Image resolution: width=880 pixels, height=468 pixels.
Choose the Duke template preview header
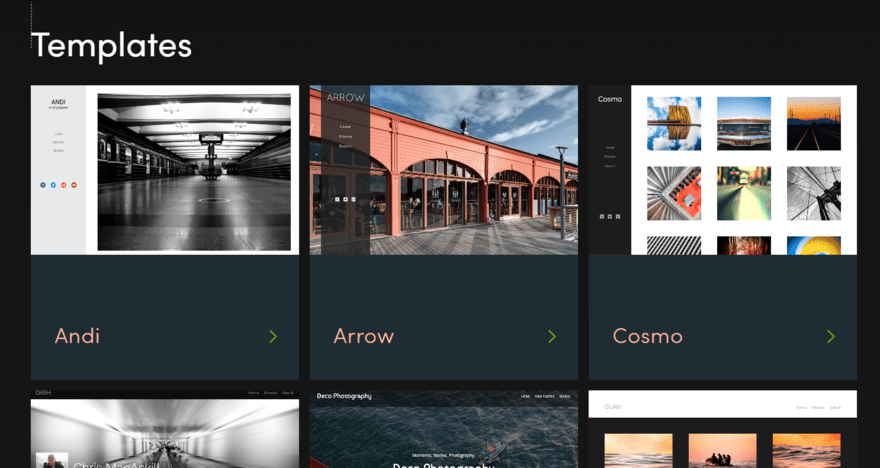tap(722, 406)
